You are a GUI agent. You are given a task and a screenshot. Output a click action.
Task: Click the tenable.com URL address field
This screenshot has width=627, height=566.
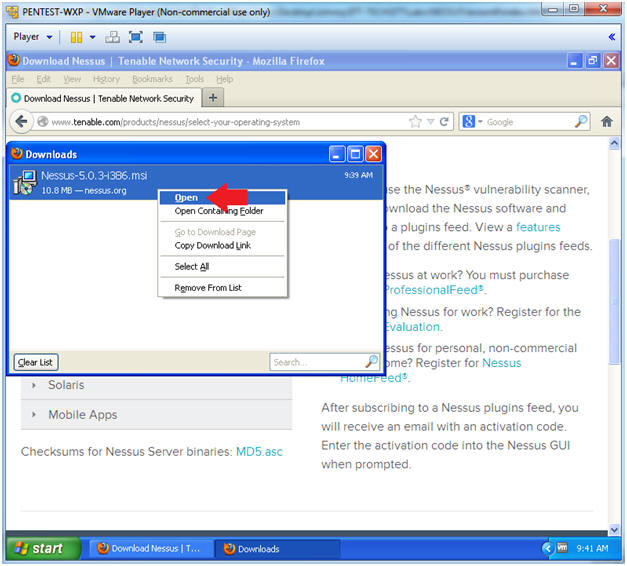(x=228, y=122)
